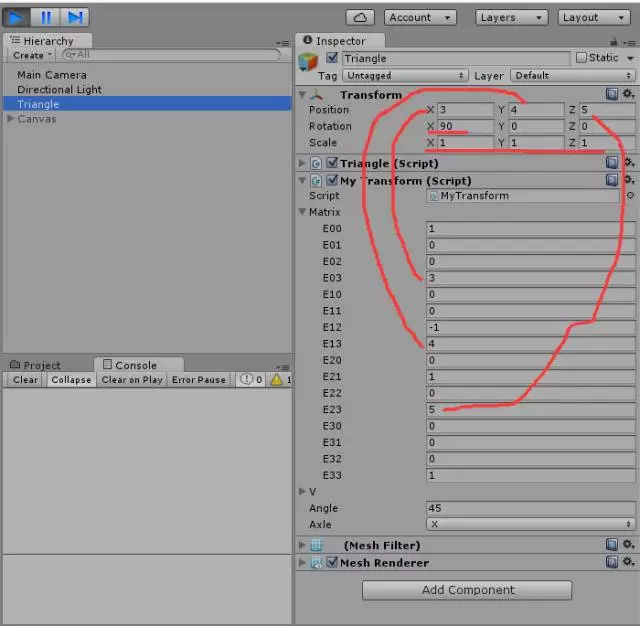Open the My Transform (Script) help icon
The width and height of the screenshot is (640, 626).
tap(611, 180)
